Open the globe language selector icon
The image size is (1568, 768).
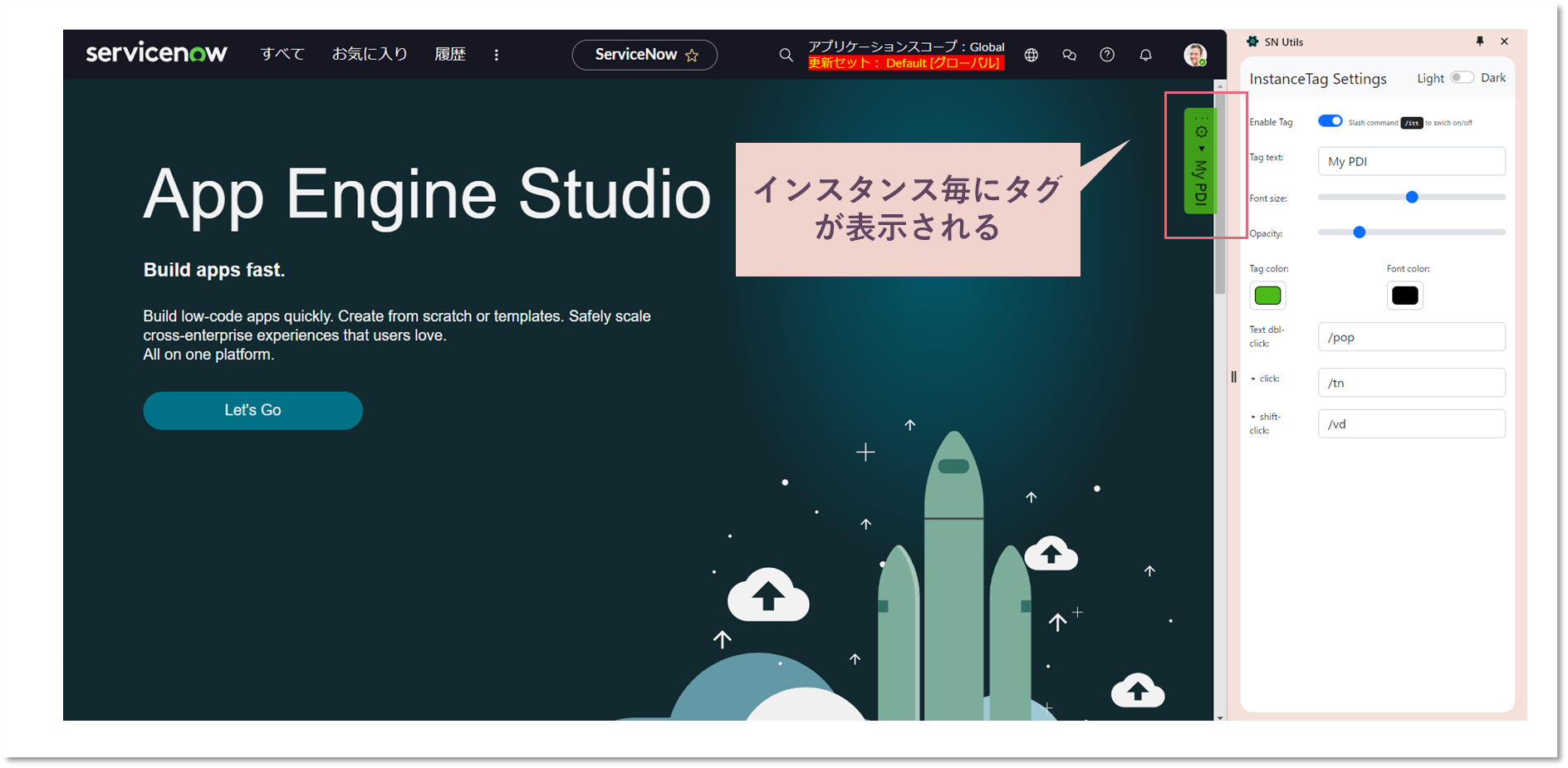tap(1031, 55)
